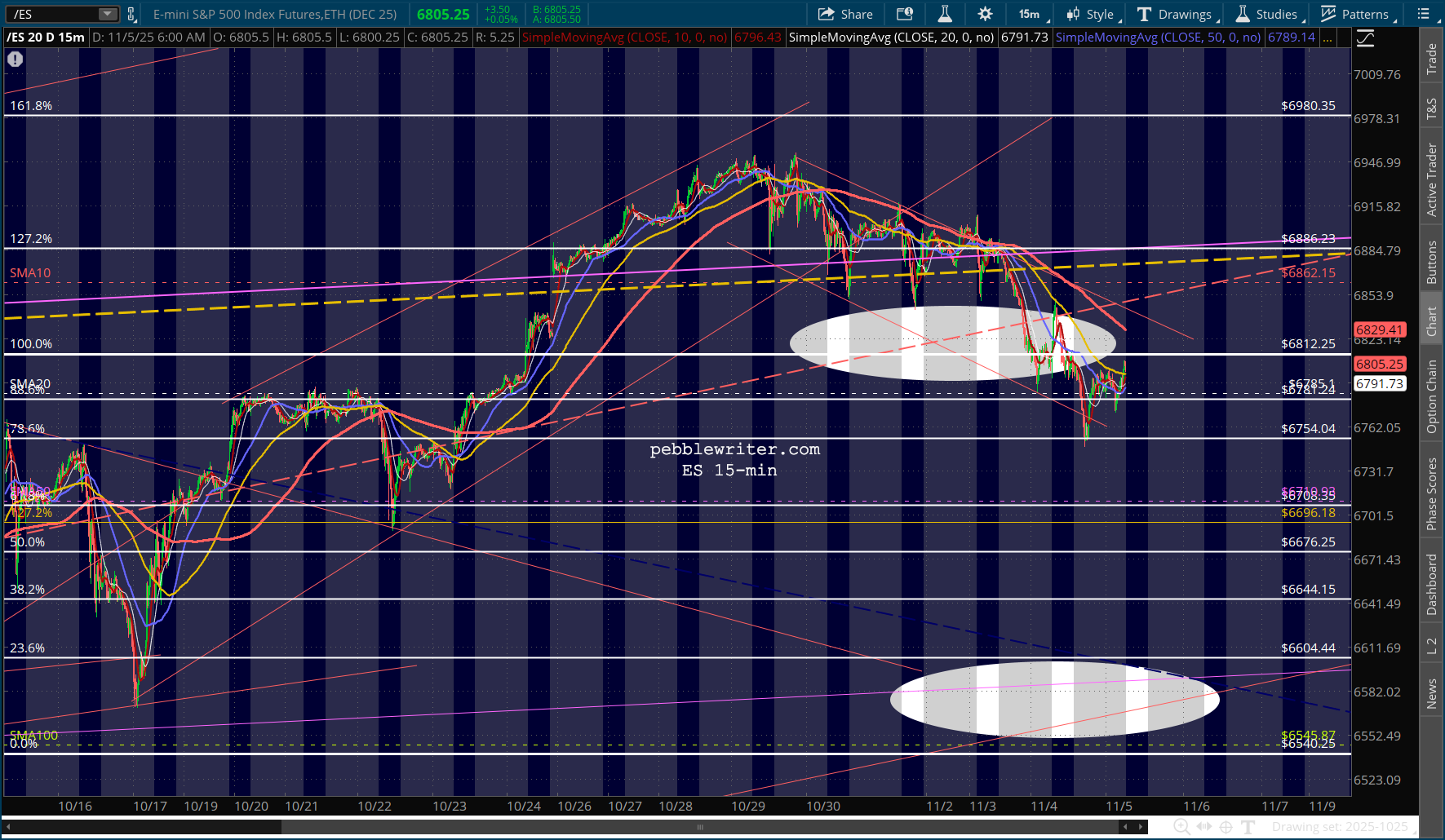Open the Phase Scores sidebar tab

(x=1431, y=493)
